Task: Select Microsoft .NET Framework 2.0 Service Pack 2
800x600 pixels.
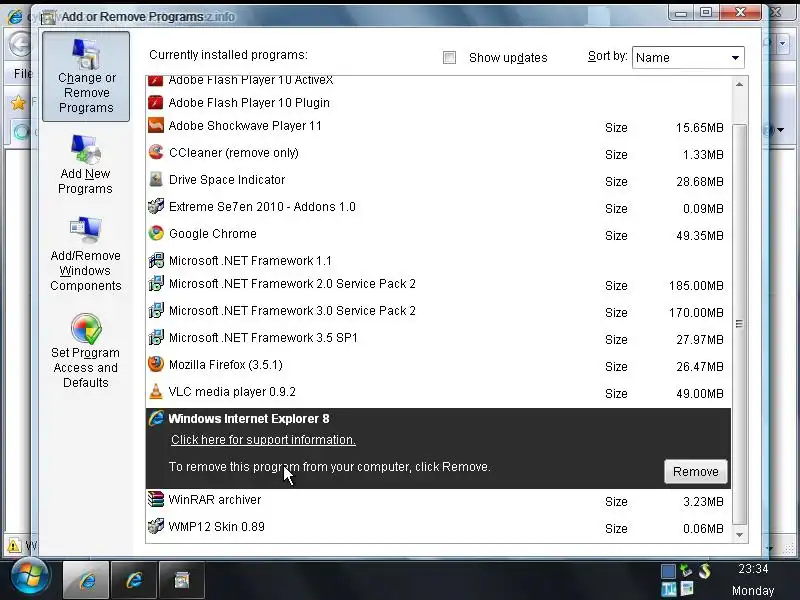Action: tap(438, 284)
